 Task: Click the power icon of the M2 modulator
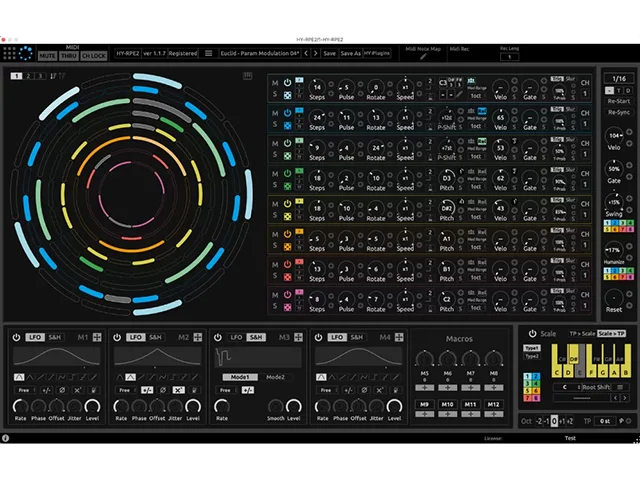click(118, 337)
